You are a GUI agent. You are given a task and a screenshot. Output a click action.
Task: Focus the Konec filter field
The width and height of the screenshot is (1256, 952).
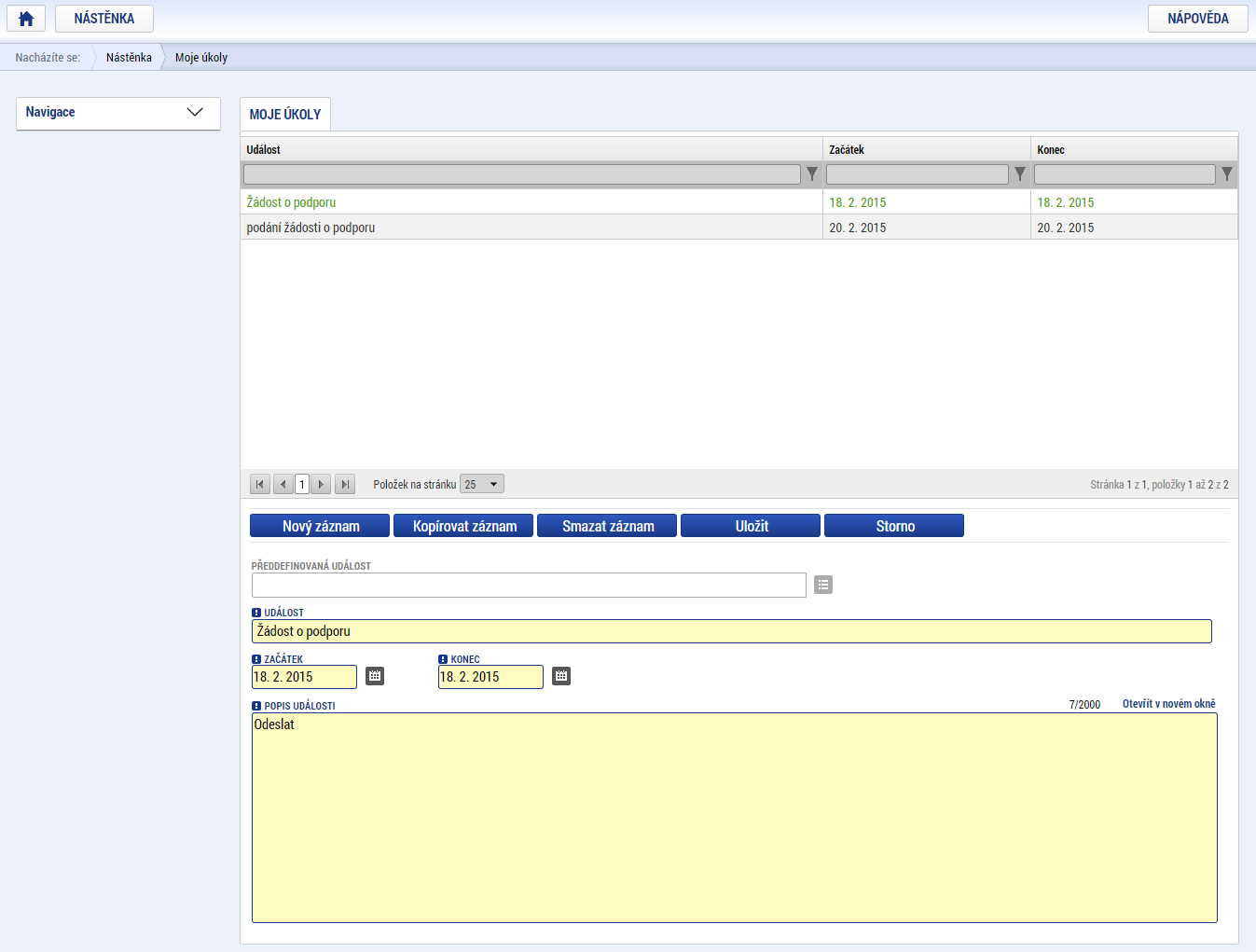[1125, 174]
